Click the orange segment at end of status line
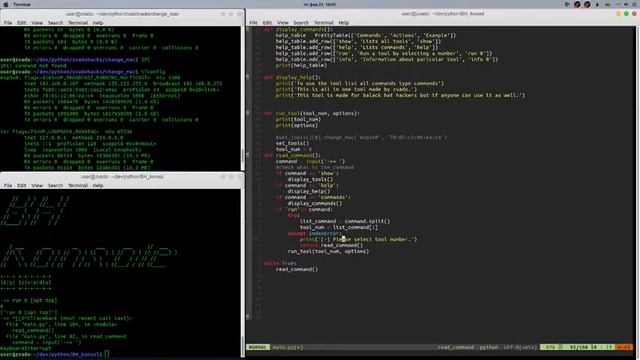640x360 pixels. (624, 347)
